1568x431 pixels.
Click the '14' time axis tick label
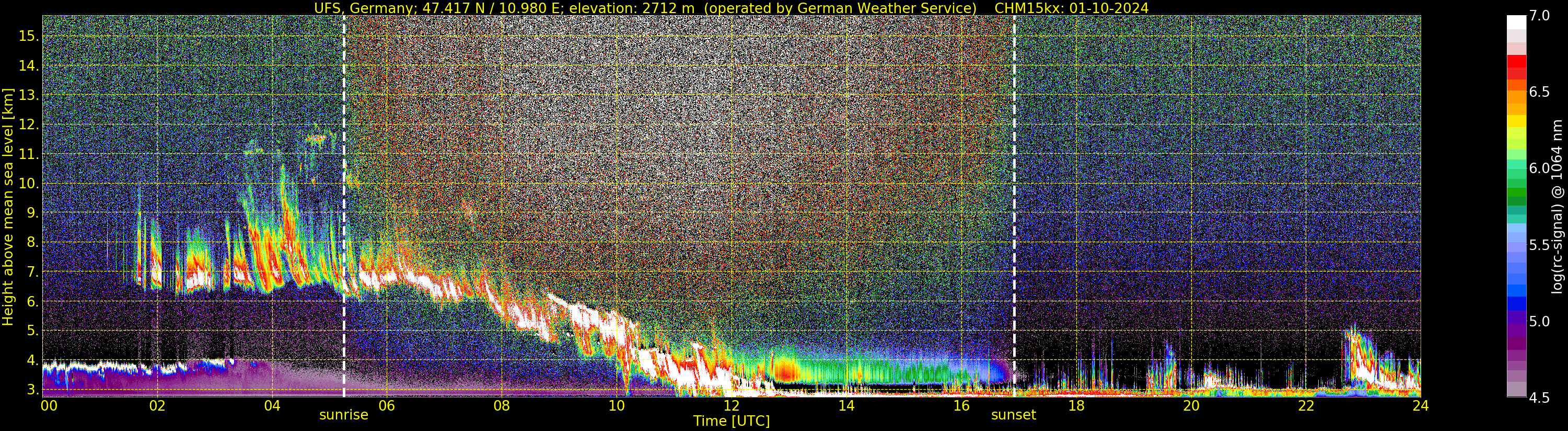coord(846,405)
